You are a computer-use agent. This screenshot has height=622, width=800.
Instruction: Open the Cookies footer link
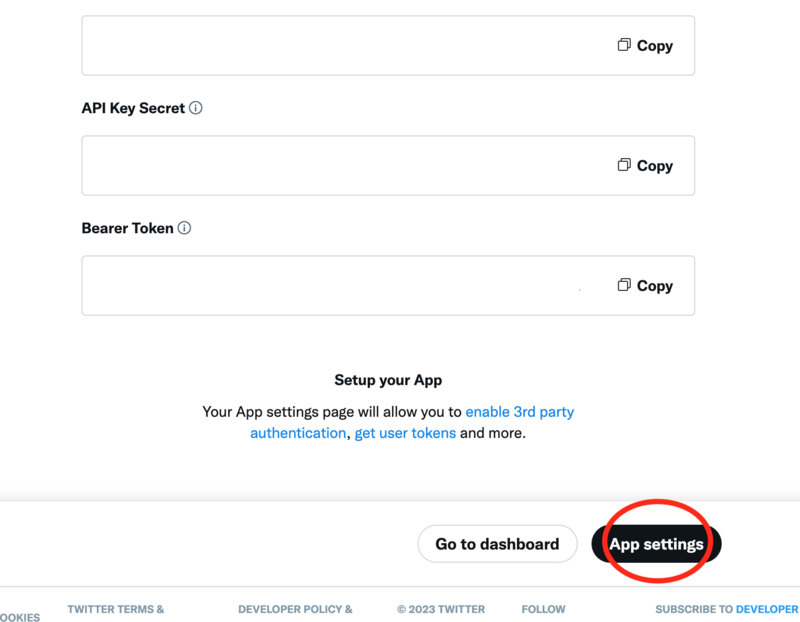pyautogui.click(x=20, y=617)
